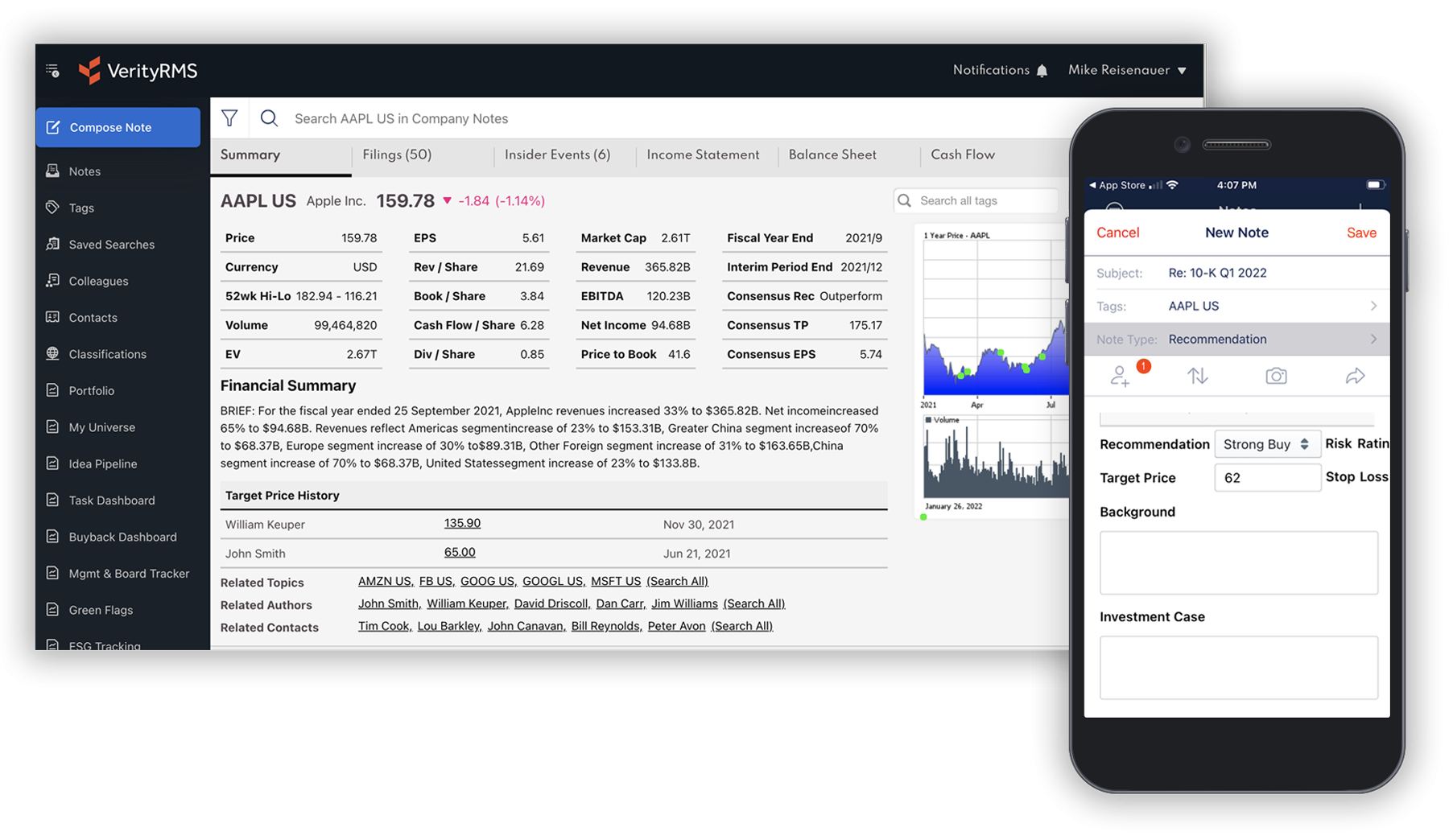The height and width of the screenshot is (840, 1449).
Task: Change the Strong Buy recommendation dropdown
Action: (x=1267, y=443)
